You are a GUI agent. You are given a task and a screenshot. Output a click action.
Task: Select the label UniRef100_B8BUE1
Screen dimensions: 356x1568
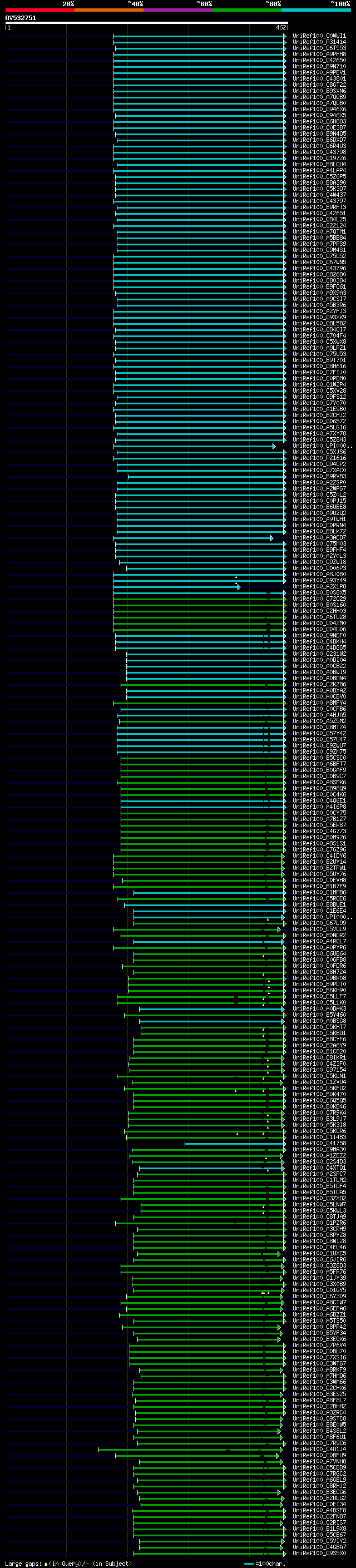319,905
